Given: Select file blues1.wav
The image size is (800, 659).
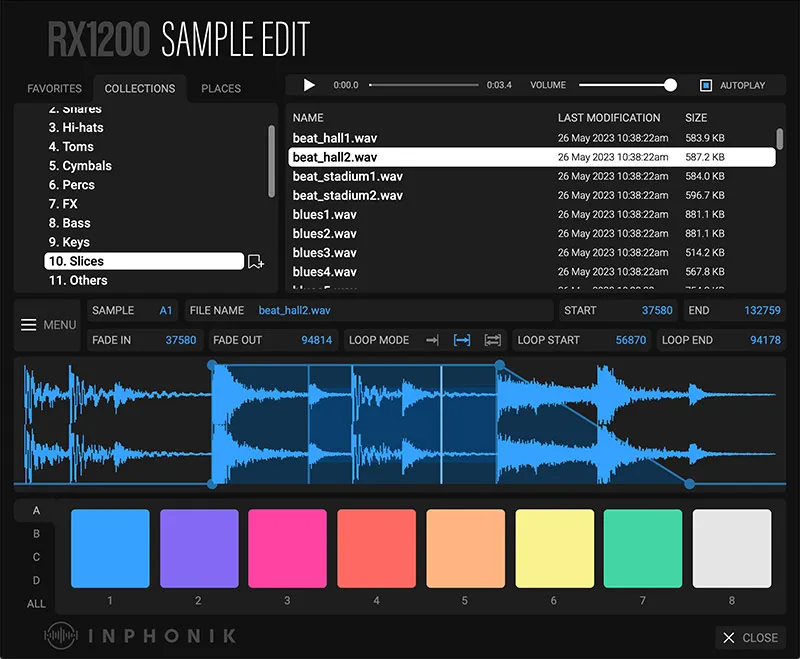Looking at the screenshot, I should (x=532, y=215).
